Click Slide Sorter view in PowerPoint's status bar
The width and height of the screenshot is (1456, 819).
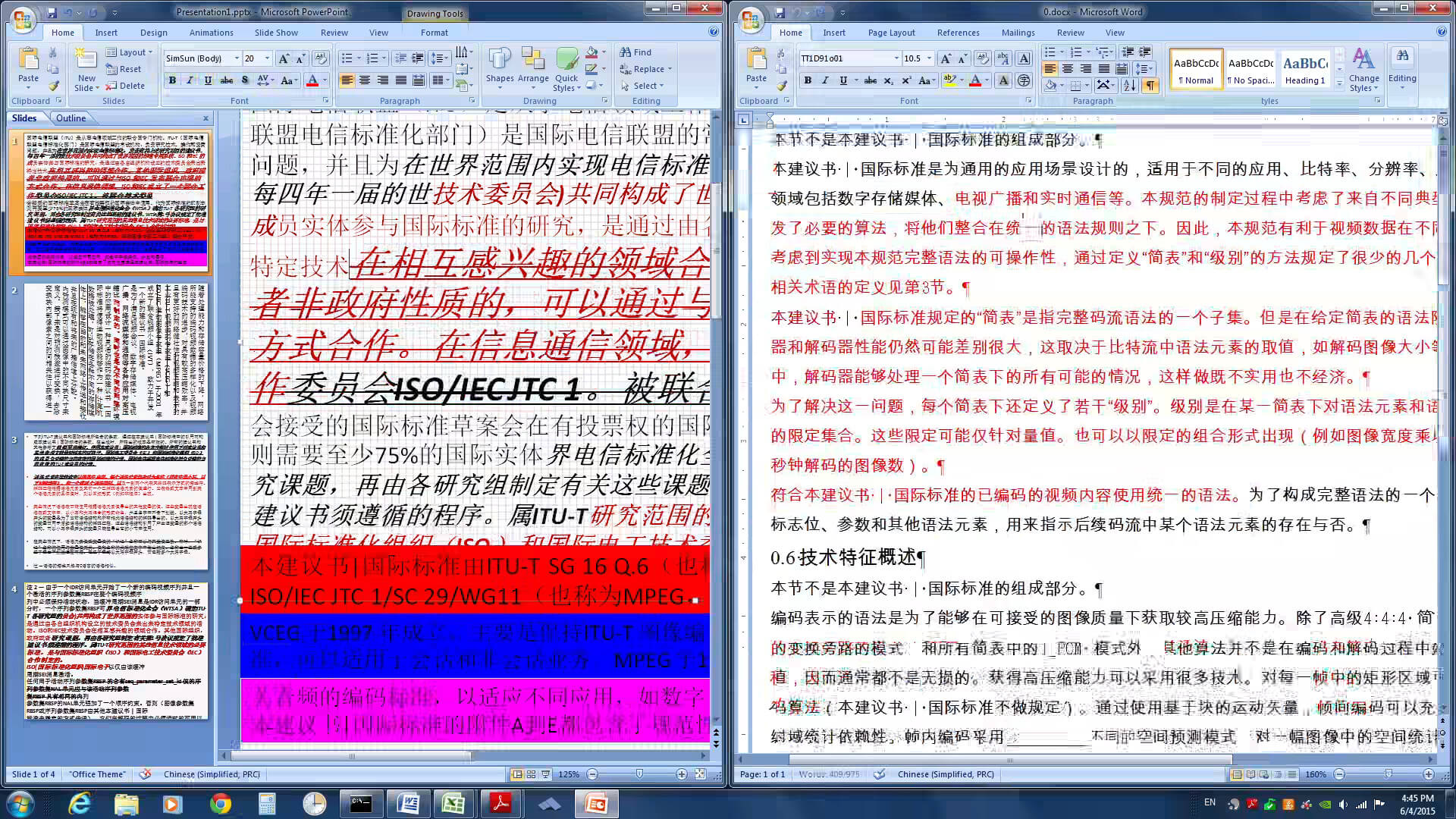(531, 774)
